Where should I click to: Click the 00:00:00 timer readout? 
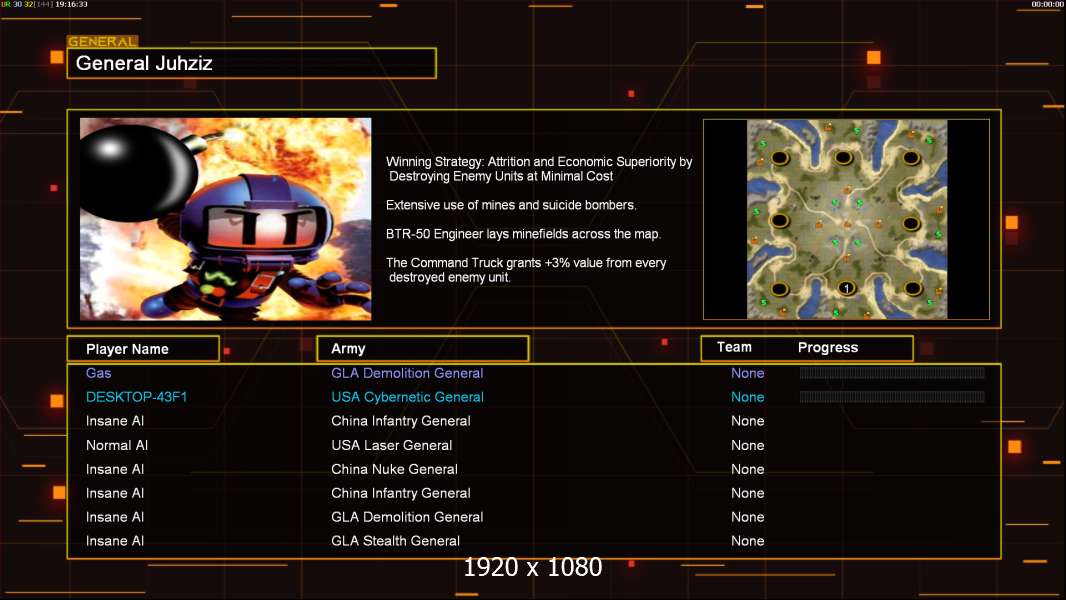tap(1047, 4)
